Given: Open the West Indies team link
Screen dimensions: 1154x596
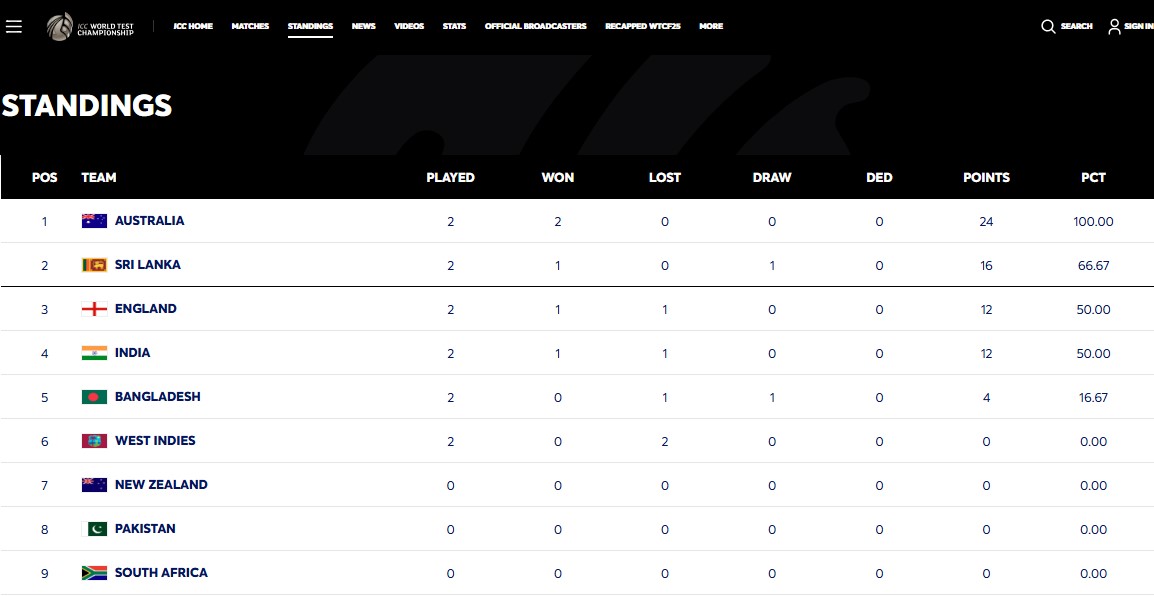Looking at the screenshot, I should pos(155,441).
